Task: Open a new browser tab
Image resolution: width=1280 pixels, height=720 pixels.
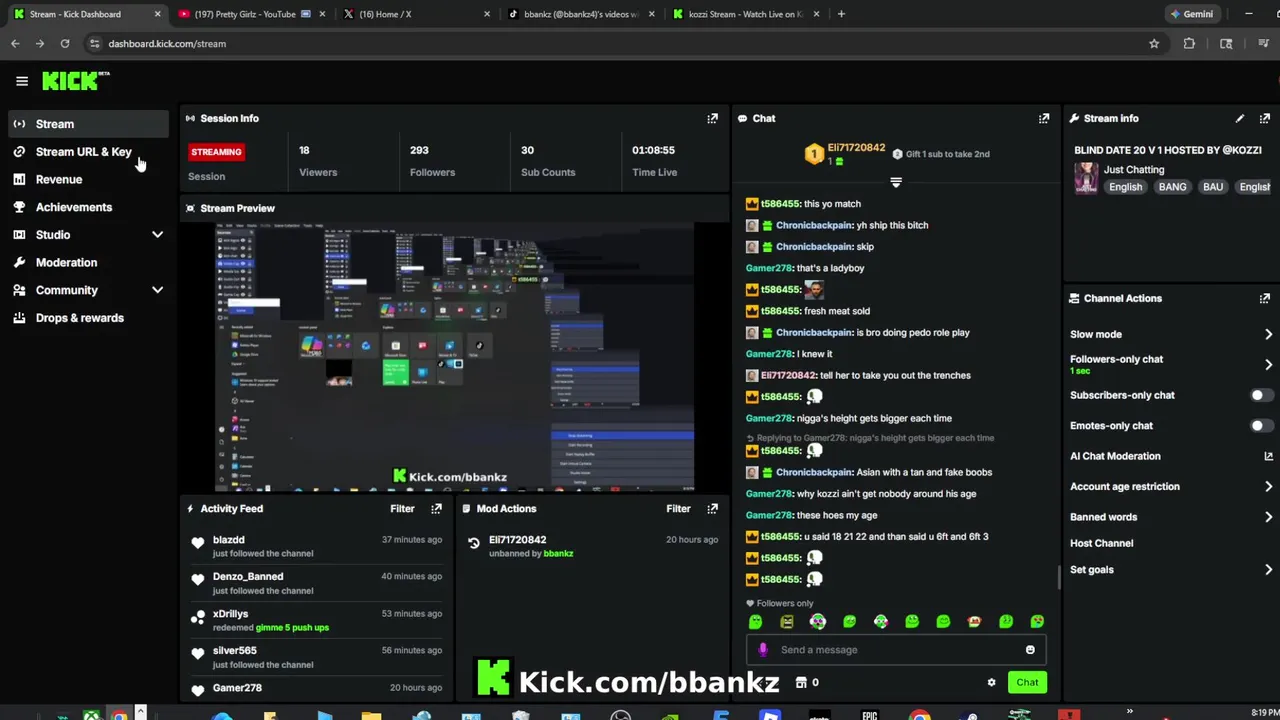Action: point(841,14)
